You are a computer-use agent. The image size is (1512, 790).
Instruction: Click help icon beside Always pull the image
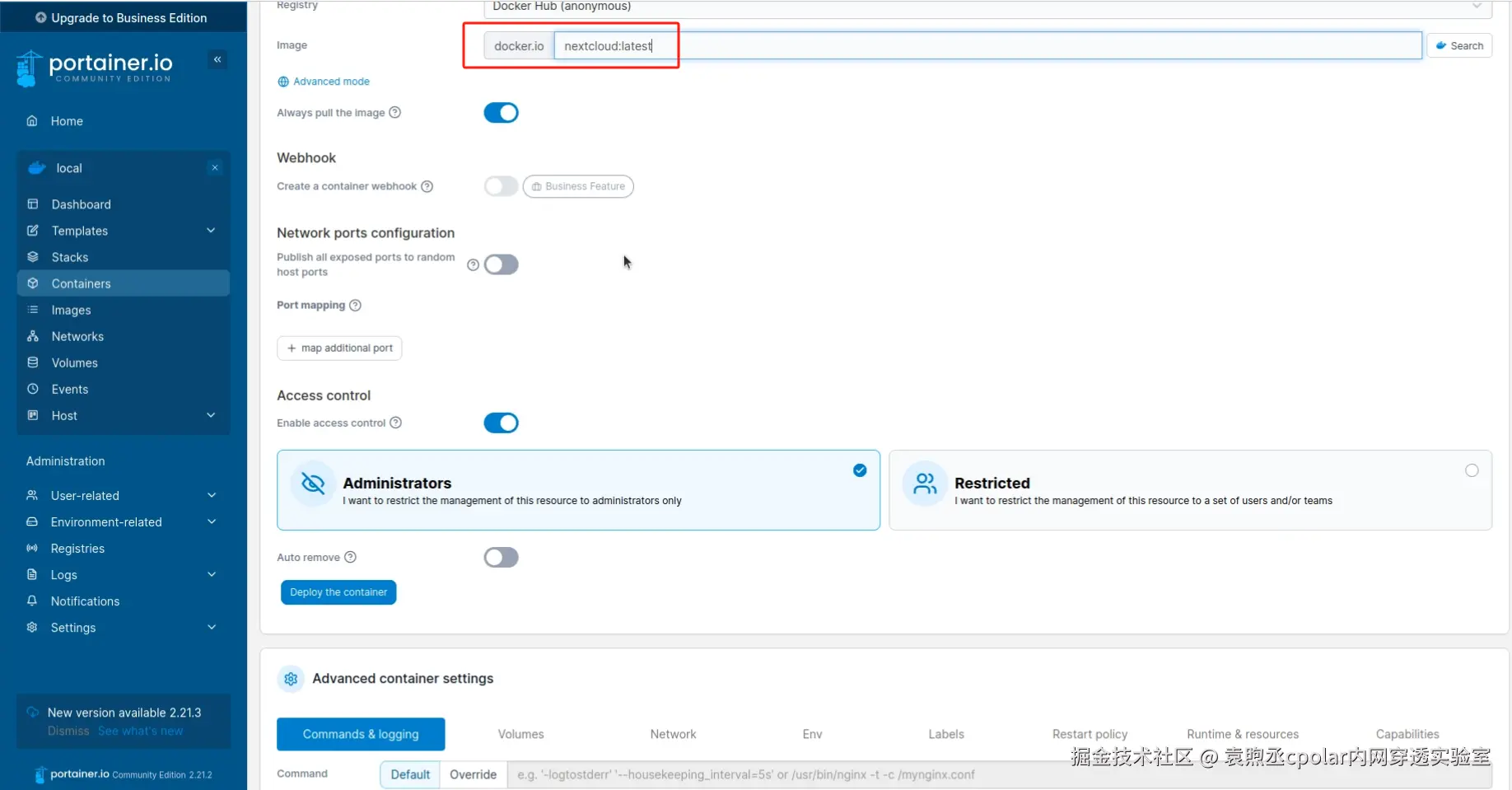[395, 112]
